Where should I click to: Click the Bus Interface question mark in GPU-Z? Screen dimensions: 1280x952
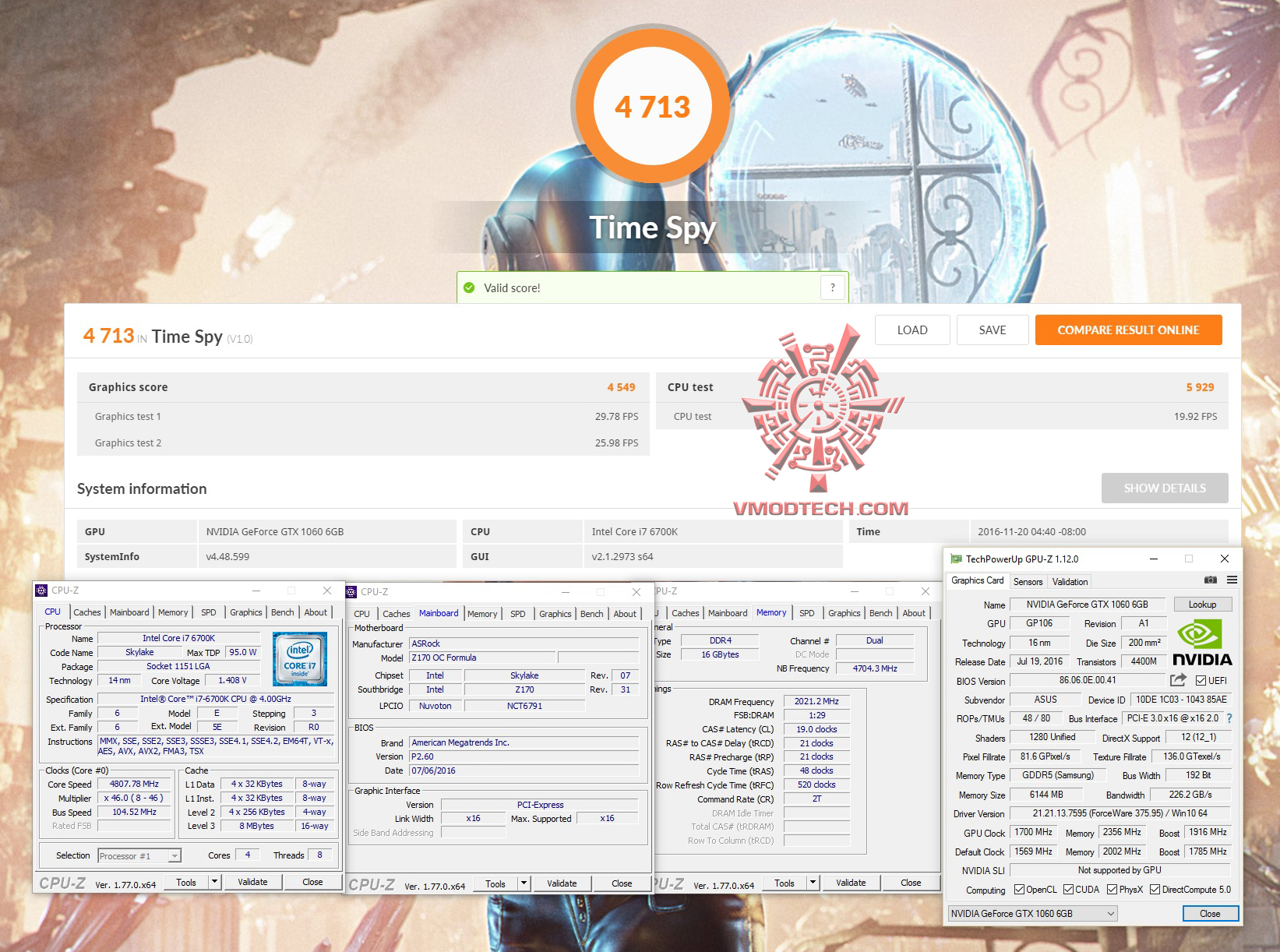[x=1229, y=718]
